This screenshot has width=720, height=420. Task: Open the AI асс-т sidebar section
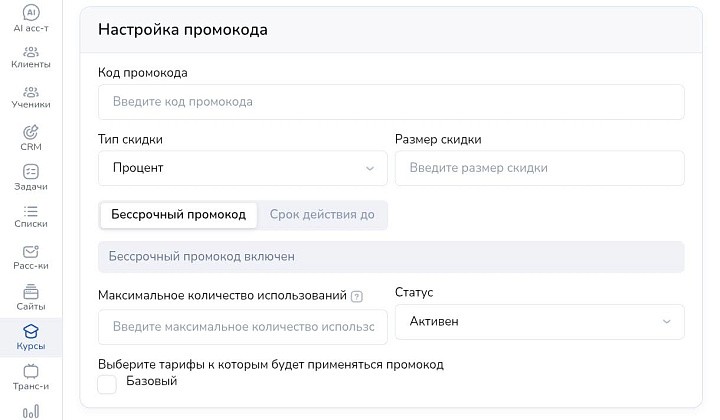[x=31, y=18]
